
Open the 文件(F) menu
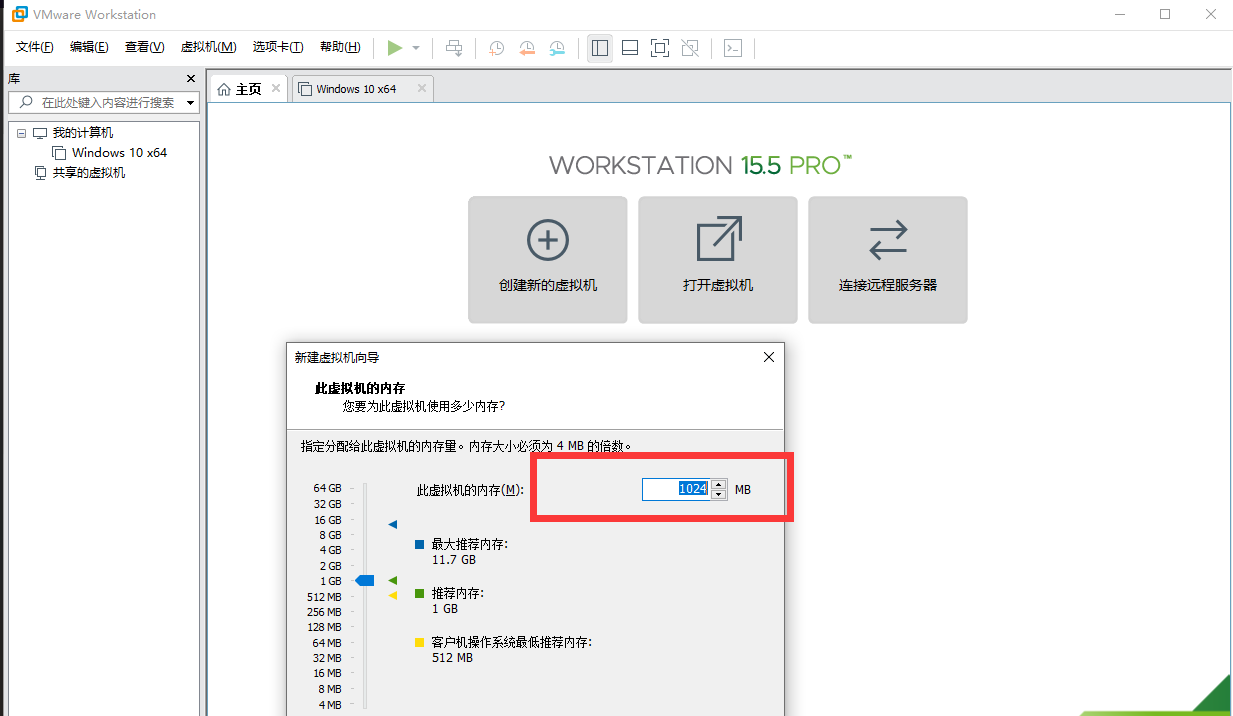35,47
